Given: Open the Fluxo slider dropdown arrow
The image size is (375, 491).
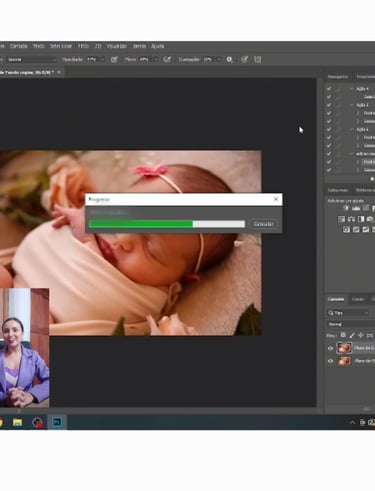Looking at the screenshot, I should [x=155, y=60].
